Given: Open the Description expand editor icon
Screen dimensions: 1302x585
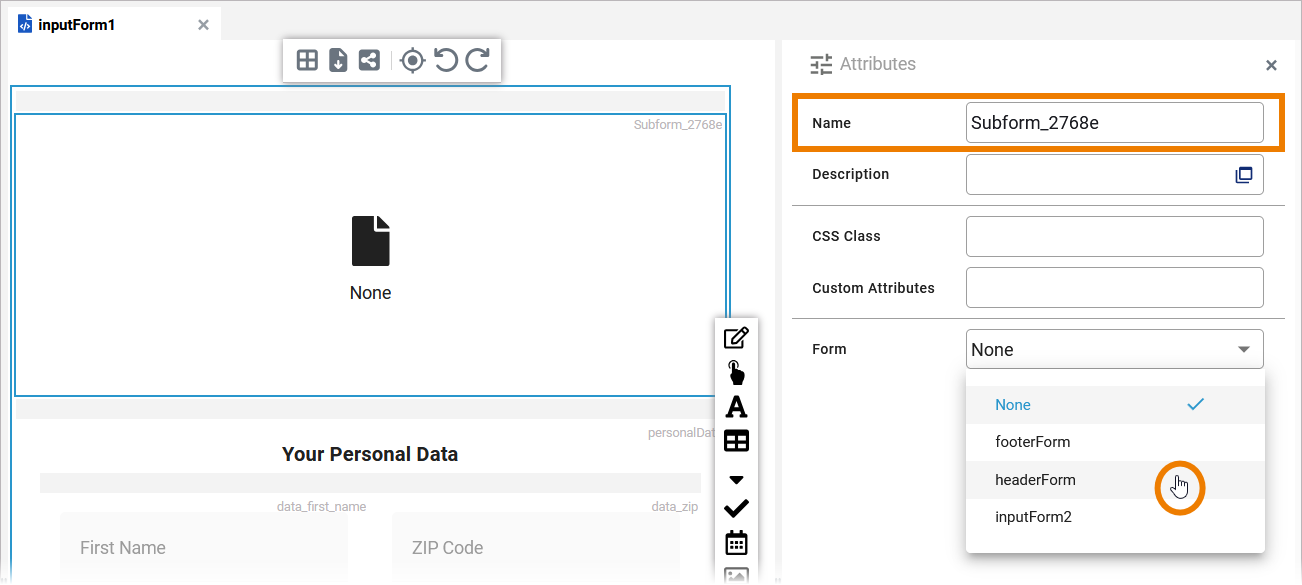Looking at the screenshot, I should pos(1243,175).
